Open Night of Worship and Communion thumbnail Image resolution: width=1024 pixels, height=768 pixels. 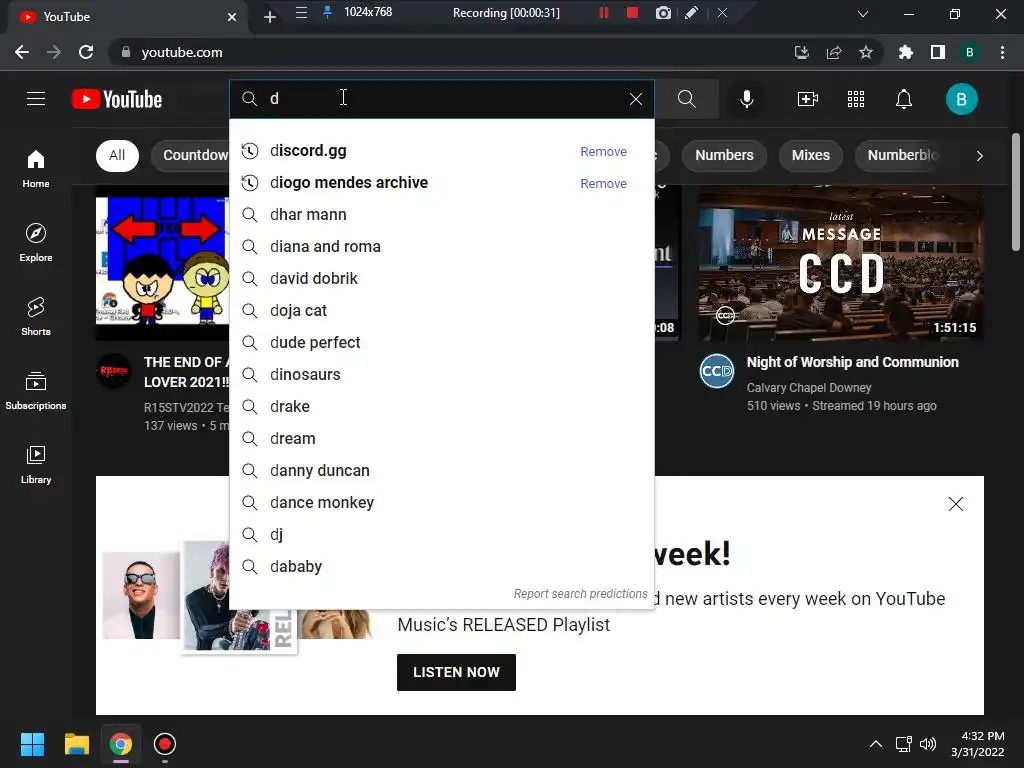tap(841, 263)
